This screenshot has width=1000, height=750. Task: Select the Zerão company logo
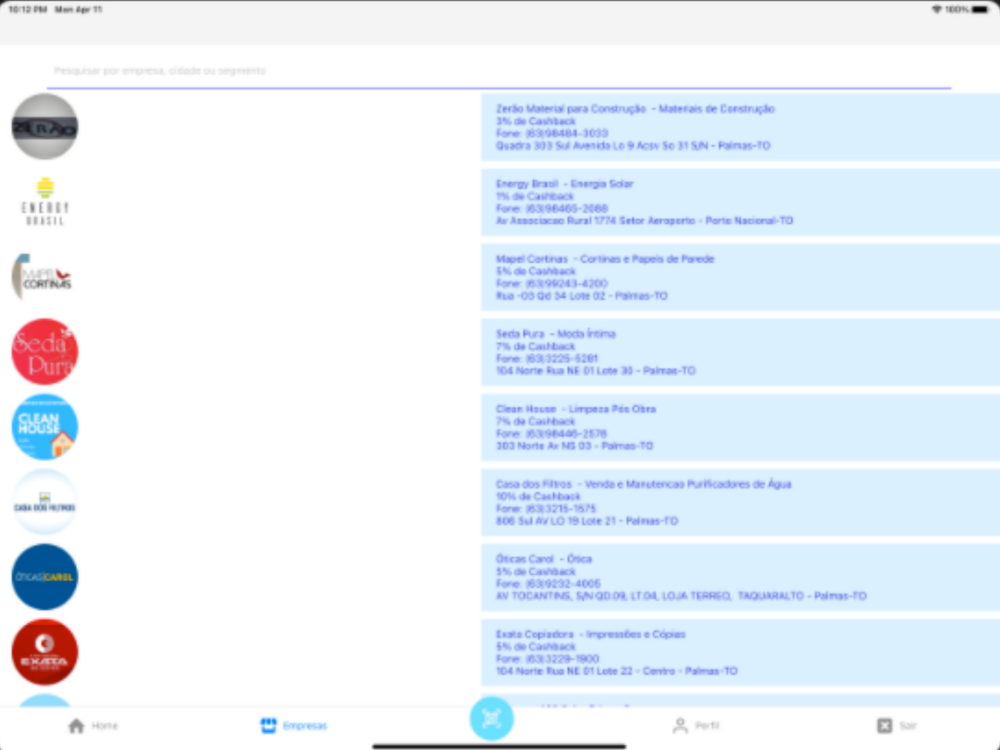click(x=45, y=126)
